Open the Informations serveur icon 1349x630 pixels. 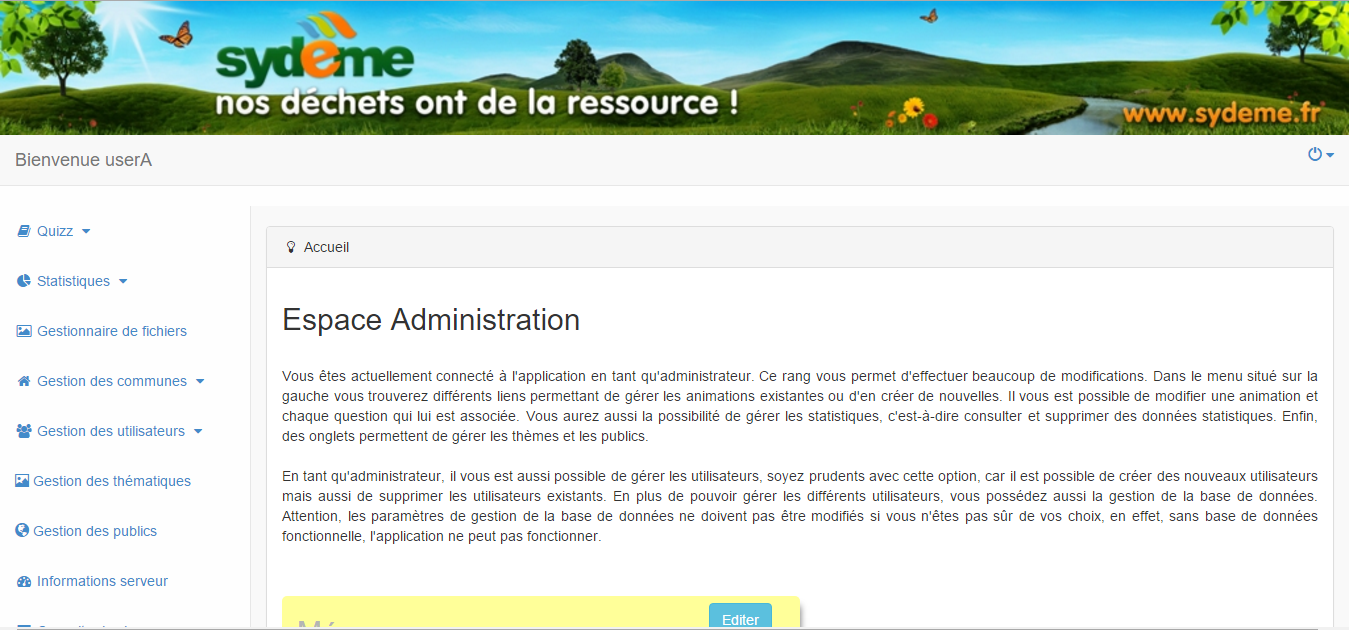pyautogui.click(x=22, y=581)
